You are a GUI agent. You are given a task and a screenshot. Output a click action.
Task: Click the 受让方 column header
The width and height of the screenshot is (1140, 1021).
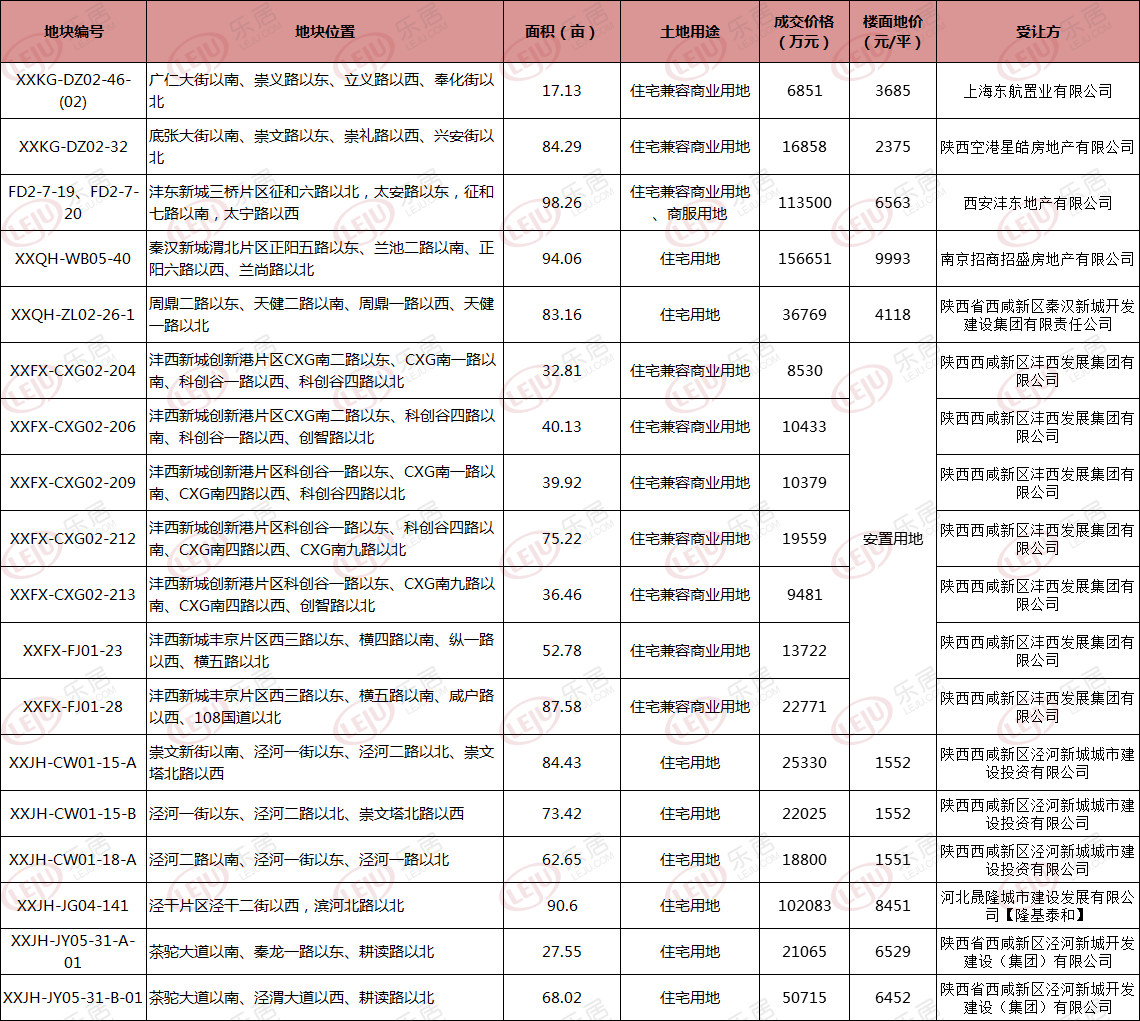1037,31
